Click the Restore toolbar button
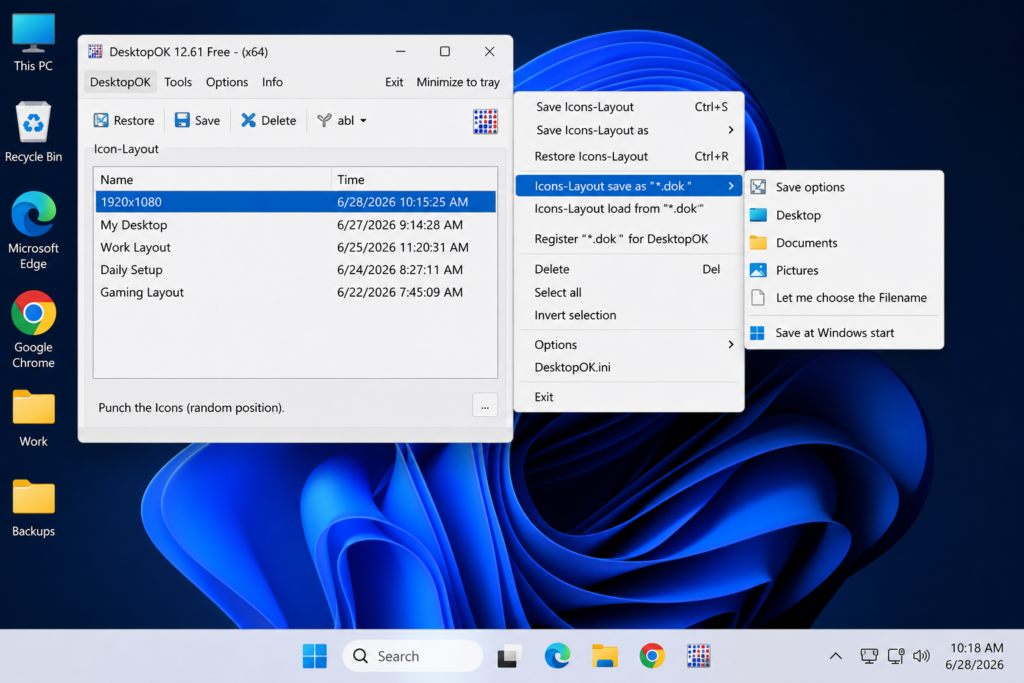The image size is (1024, 683). [124, 120]
